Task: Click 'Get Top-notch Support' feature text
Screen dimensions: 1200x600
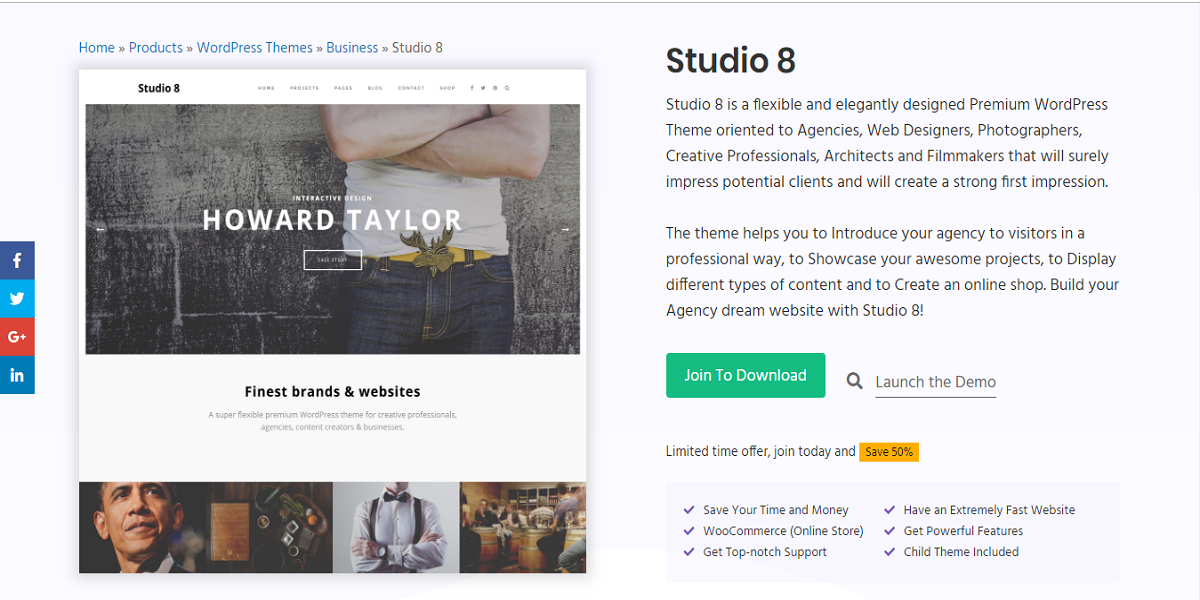Action: tap(765, 552)
